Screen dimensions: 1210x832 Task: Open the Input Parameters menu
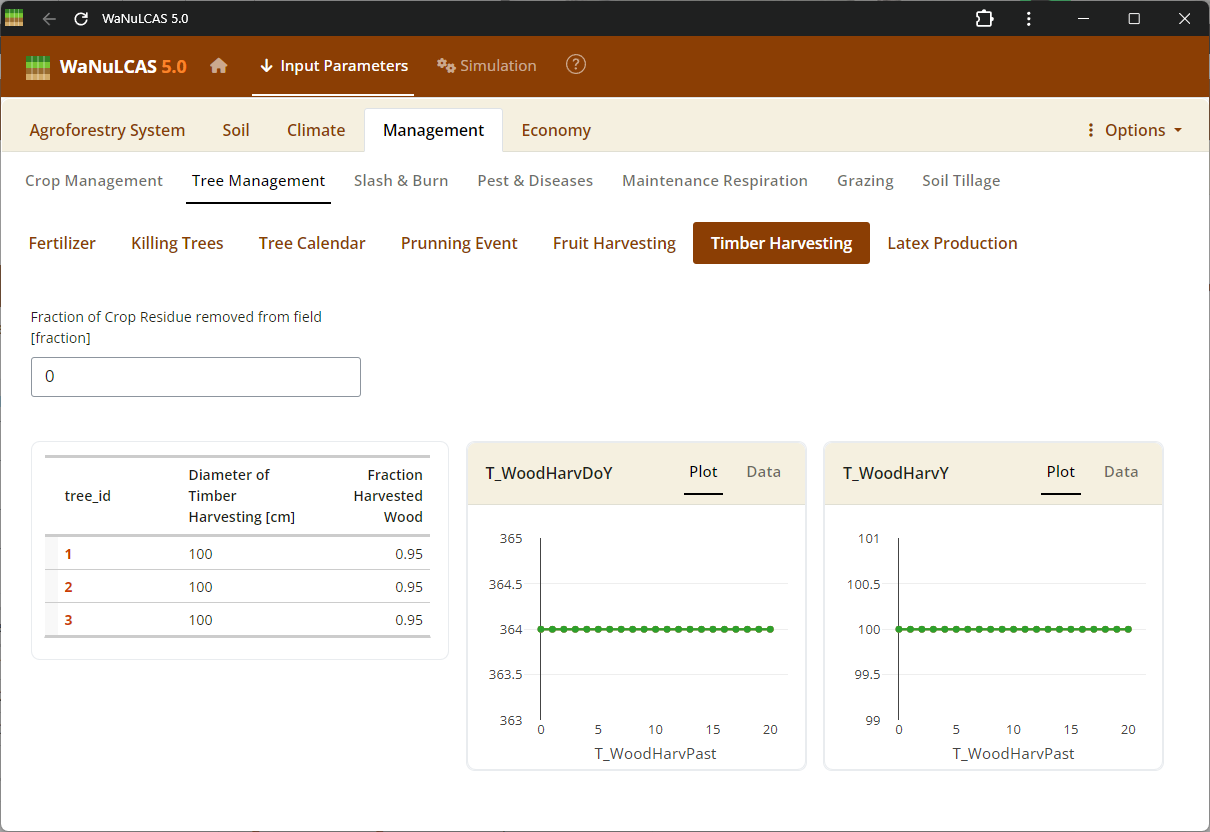pos(334,66)
